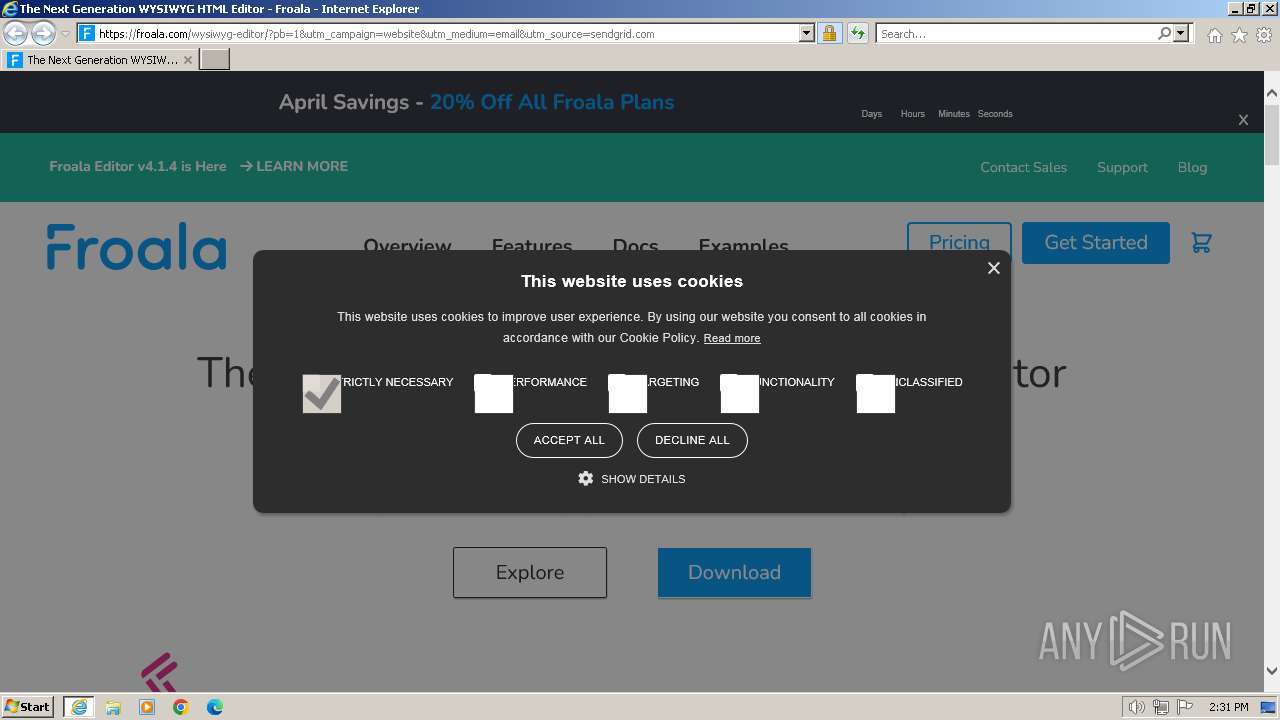Follow the LEARN MORE link
The width and height of the screenshot is (1280, 720).
point(294,167)
